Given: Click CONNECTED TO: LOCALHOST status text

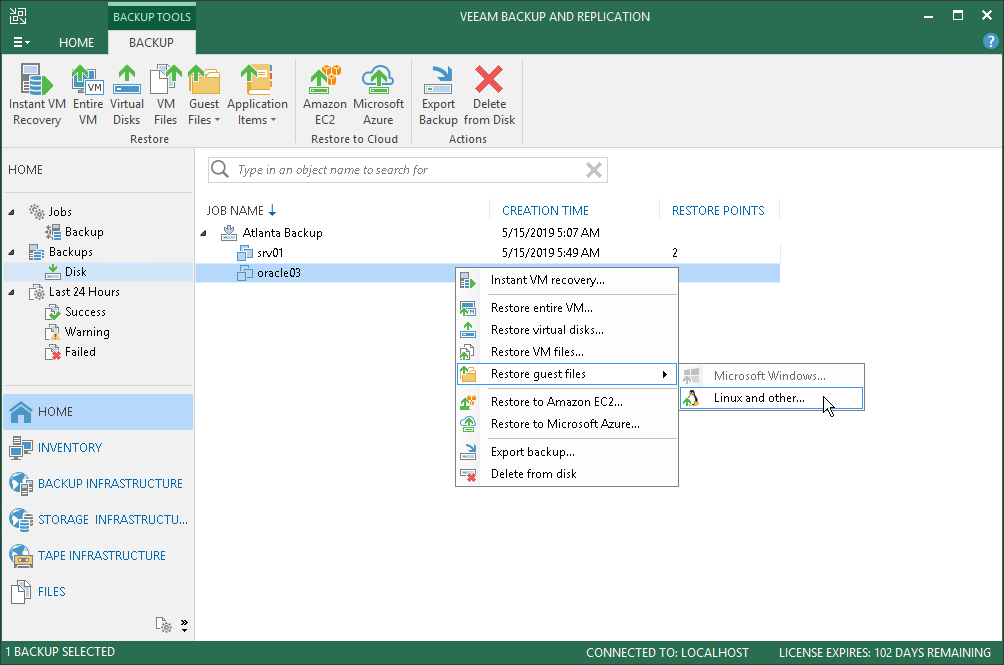Looking at the screenshot, I should click(x=667, y=653).
